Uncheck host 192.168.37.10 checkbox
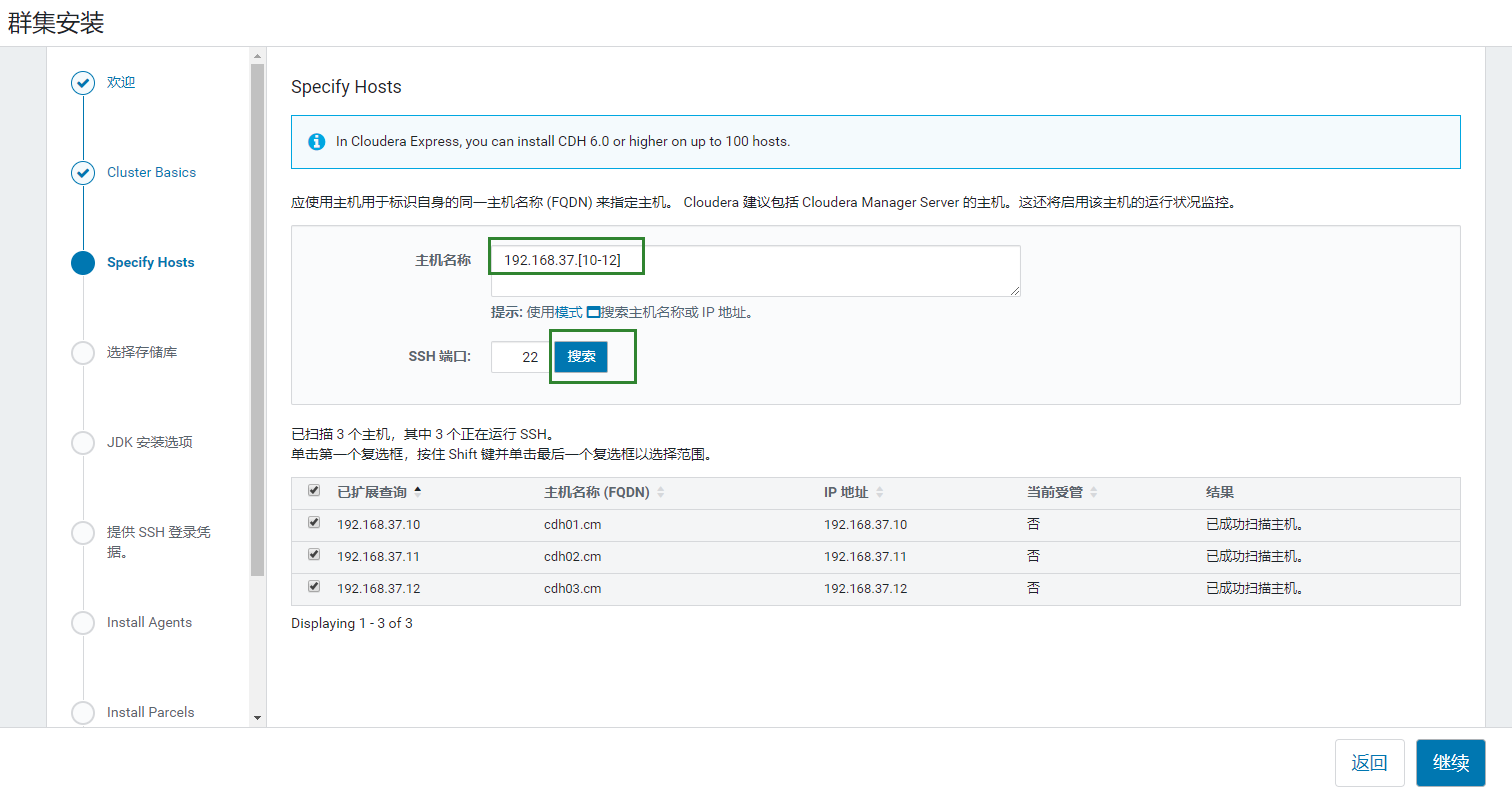 [314, 523]
